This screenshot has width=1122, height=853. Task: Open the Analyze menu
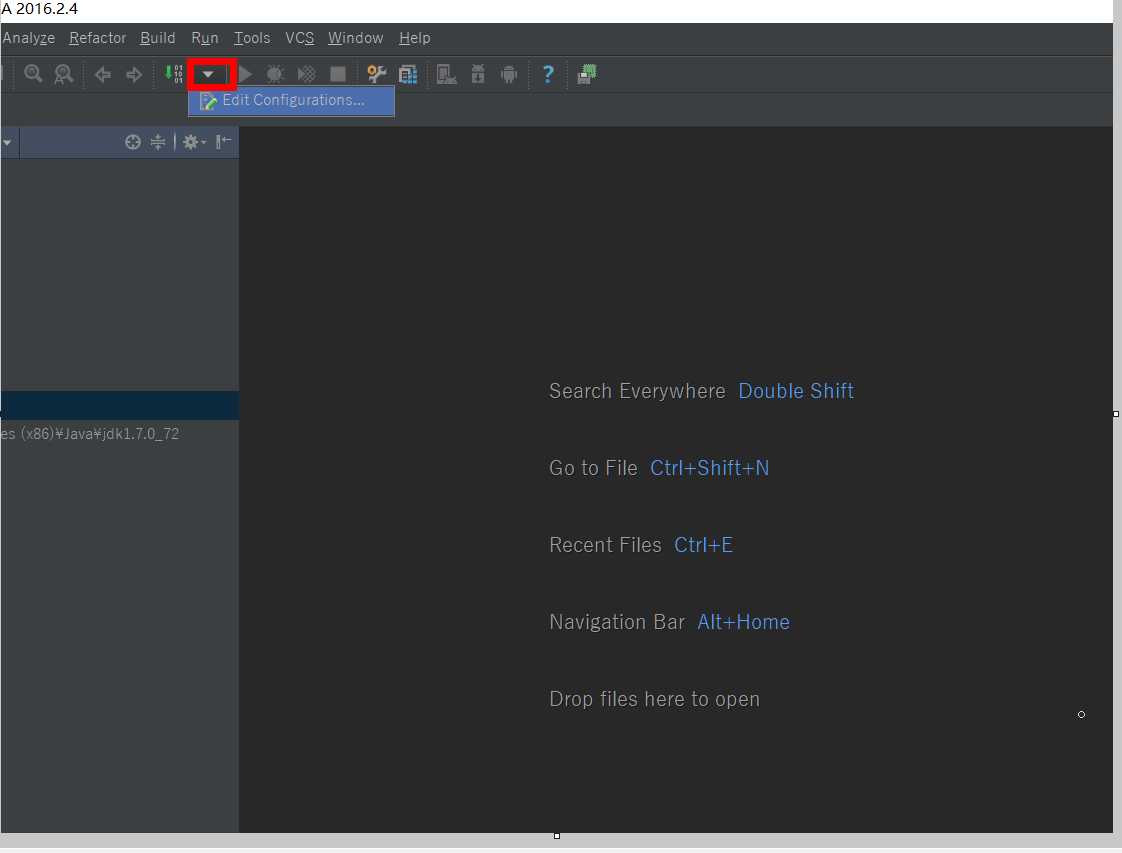click(29, 38)
